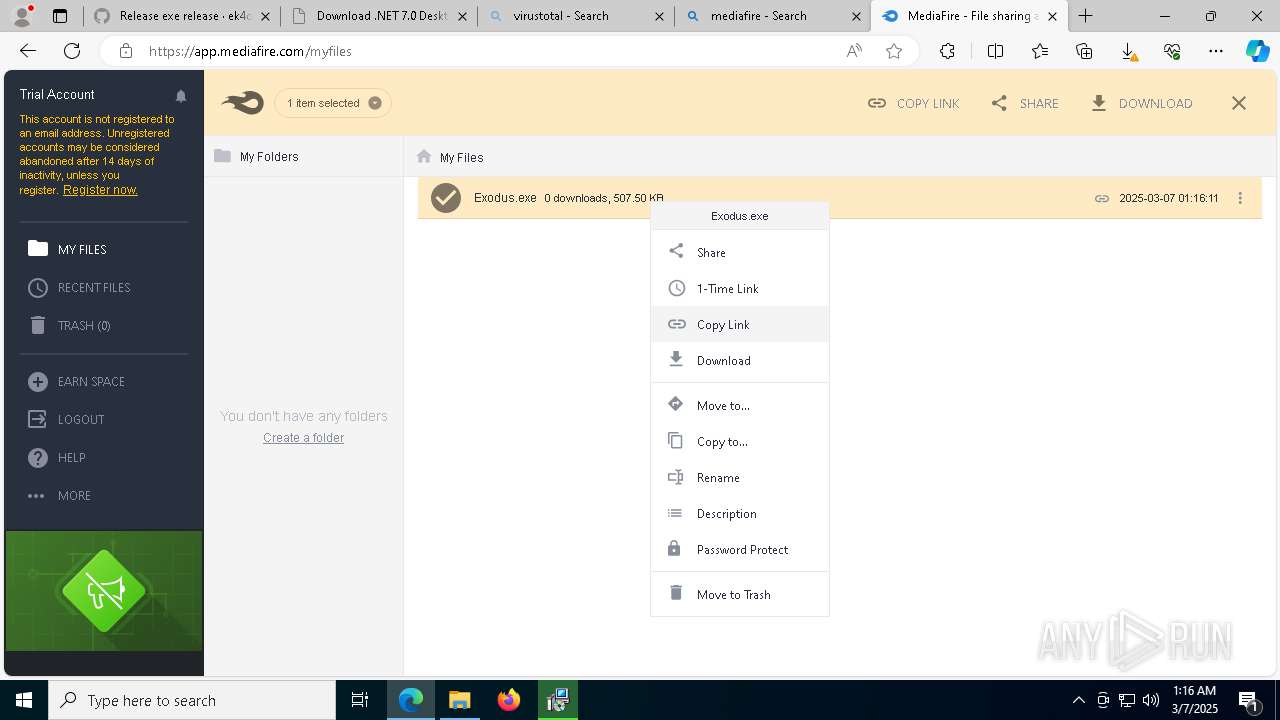This screenshot has width=1280, height=720.
Task: Open the browser profile icon
Action: pyautogui.click(x=22, y=16)
